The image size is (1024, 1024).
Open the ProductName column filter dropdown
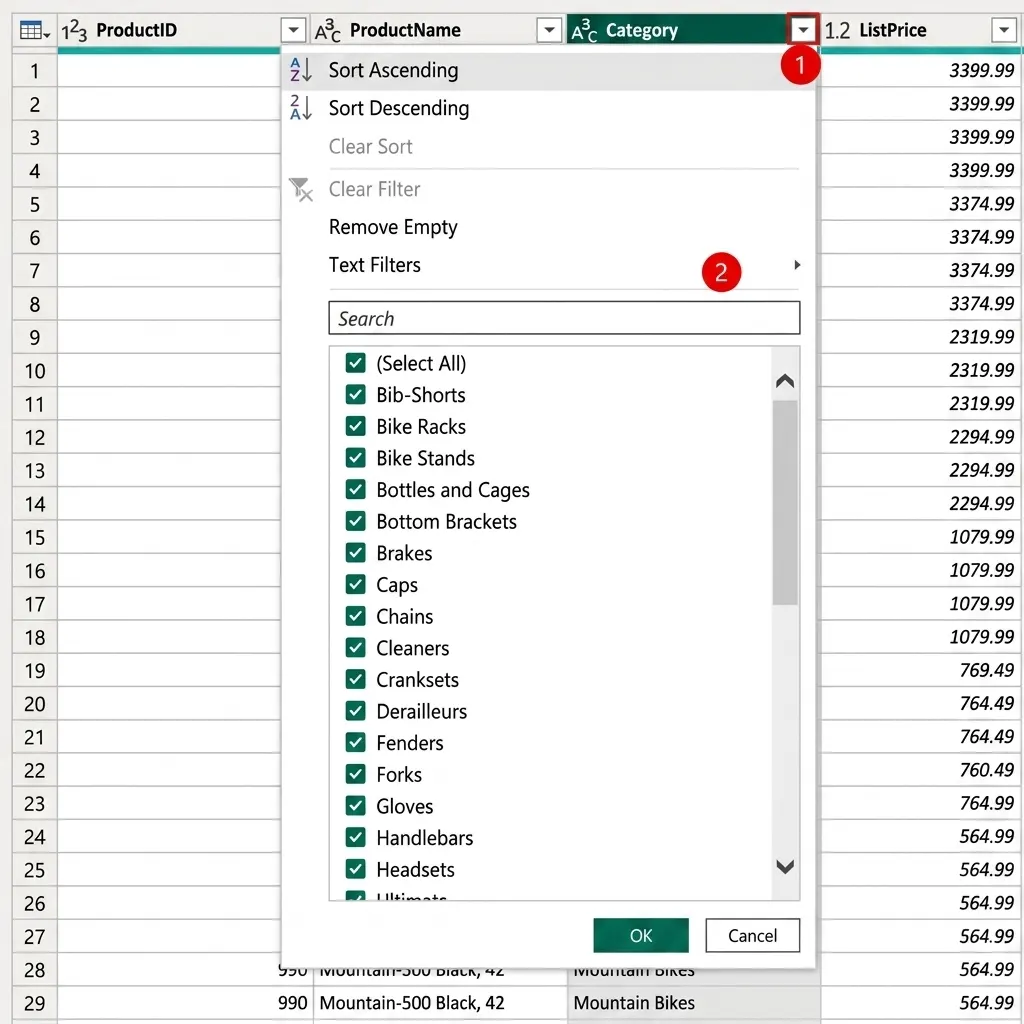tap(549, 30)
